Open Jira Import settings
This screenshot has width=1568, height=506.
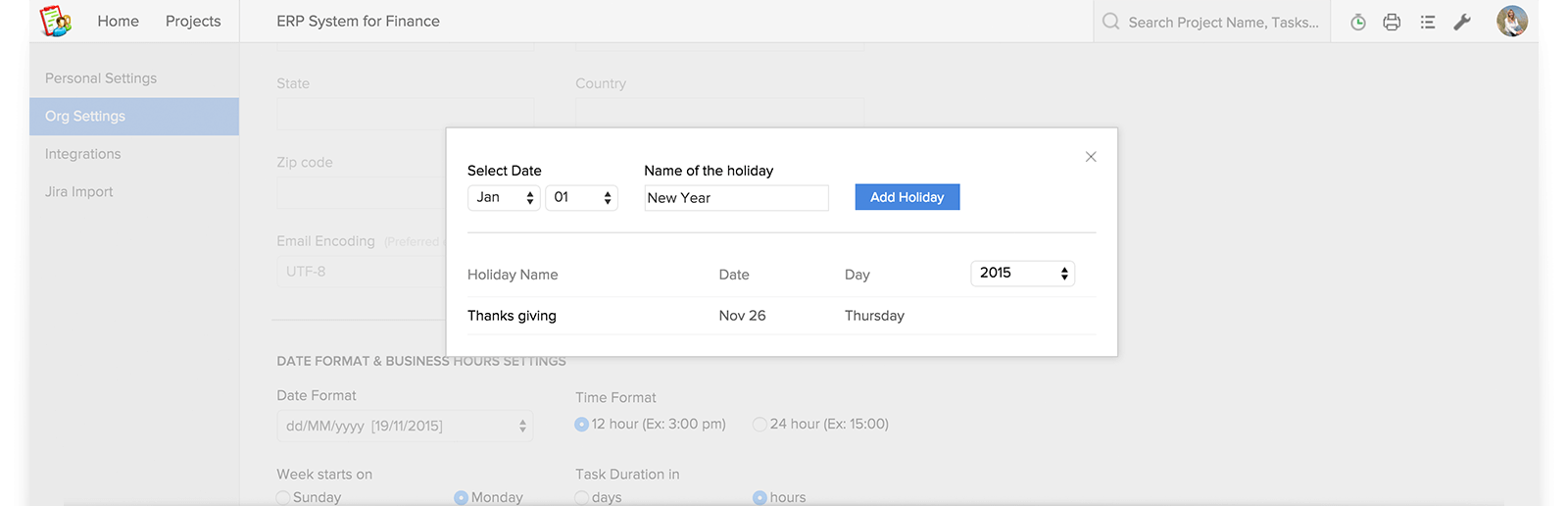pyautogui.click(x=79, y=192)
